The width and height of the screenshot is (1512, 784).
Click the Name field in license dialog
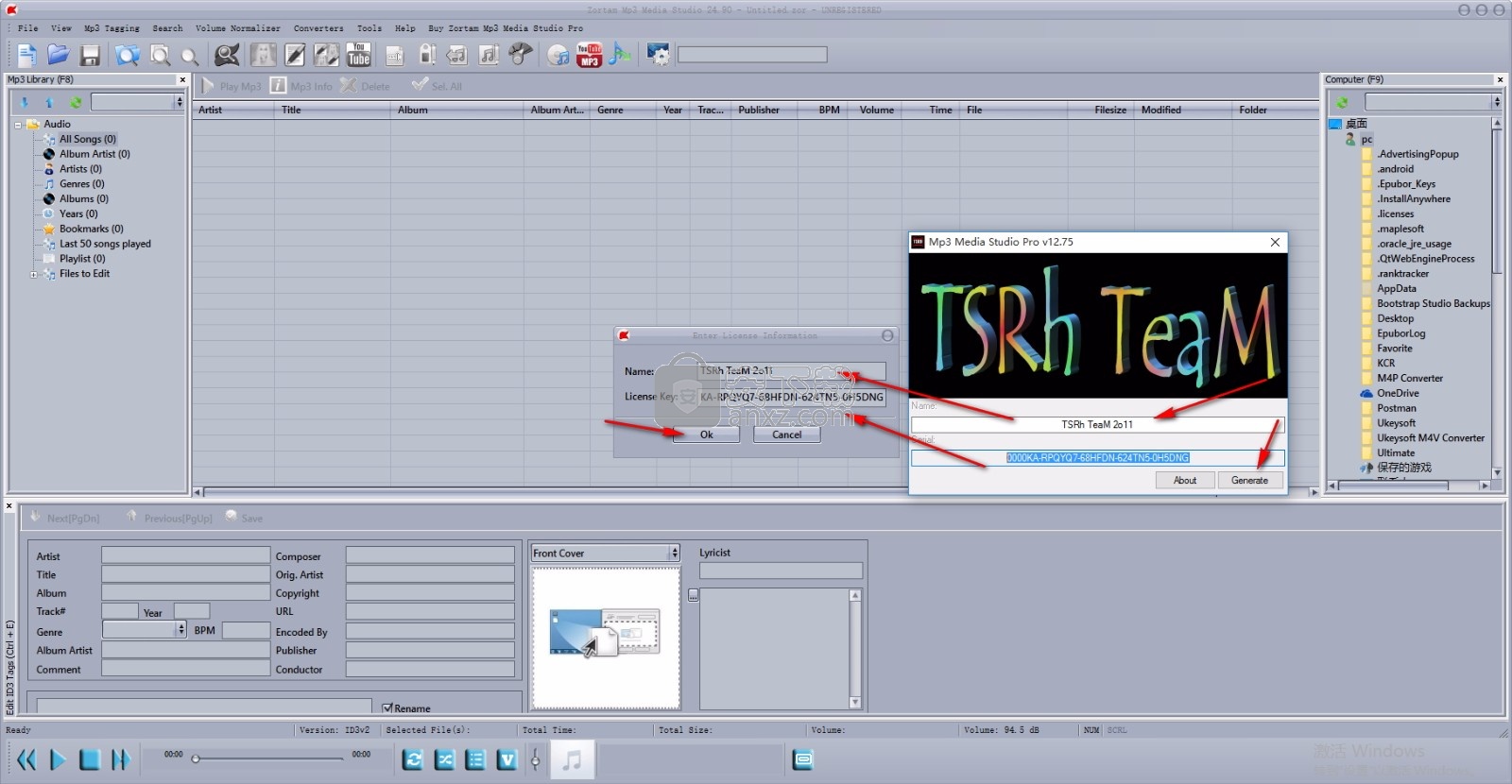[x=792, y=371]
